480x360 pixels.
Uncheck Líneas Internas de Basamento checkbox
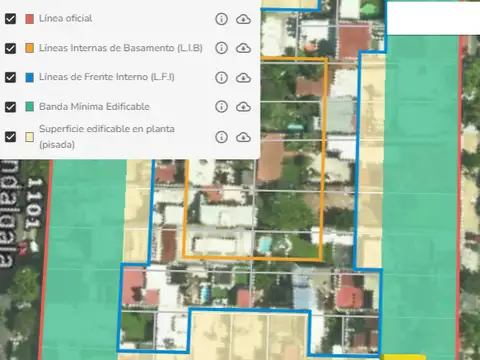[x=10, y=48]
